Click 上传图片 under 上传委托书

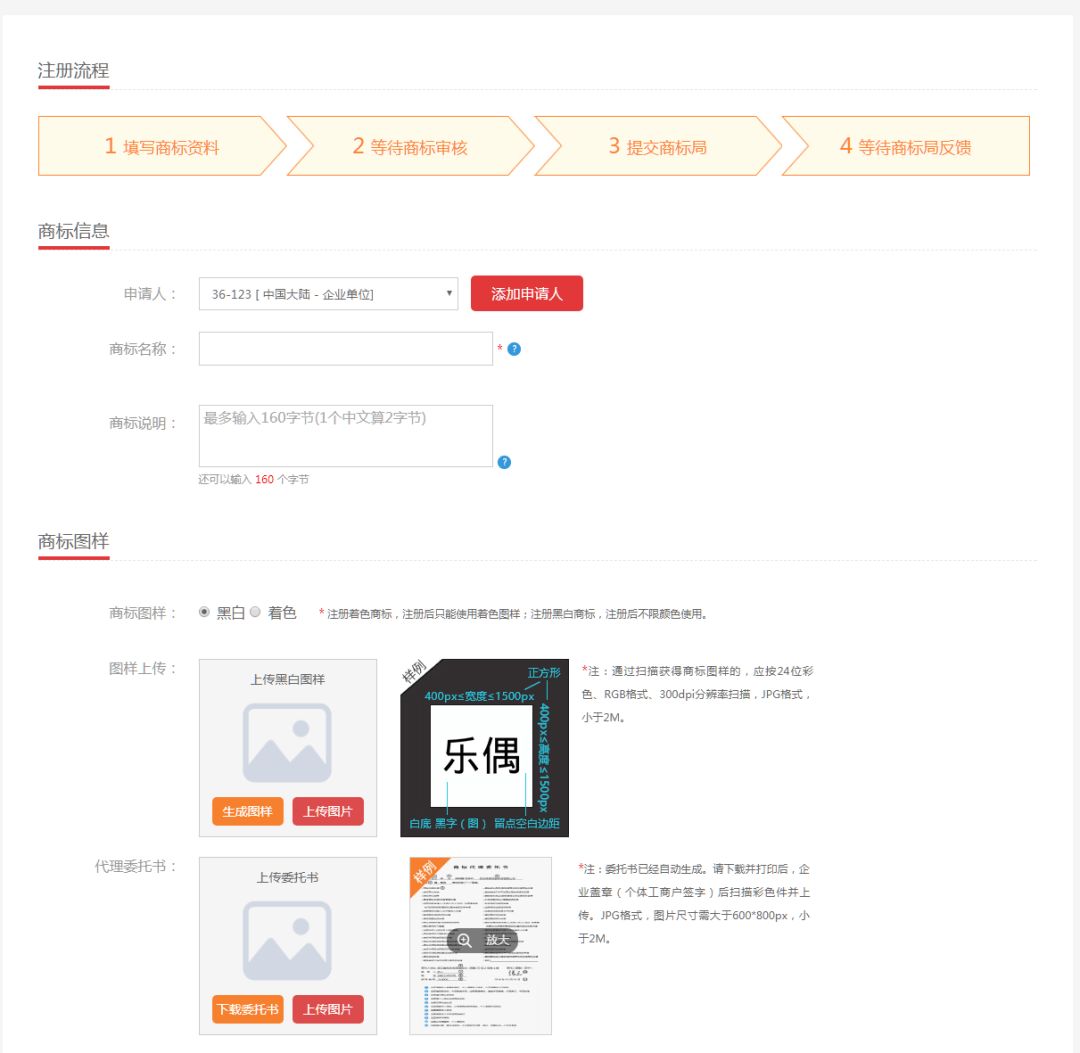point(328,1009)
